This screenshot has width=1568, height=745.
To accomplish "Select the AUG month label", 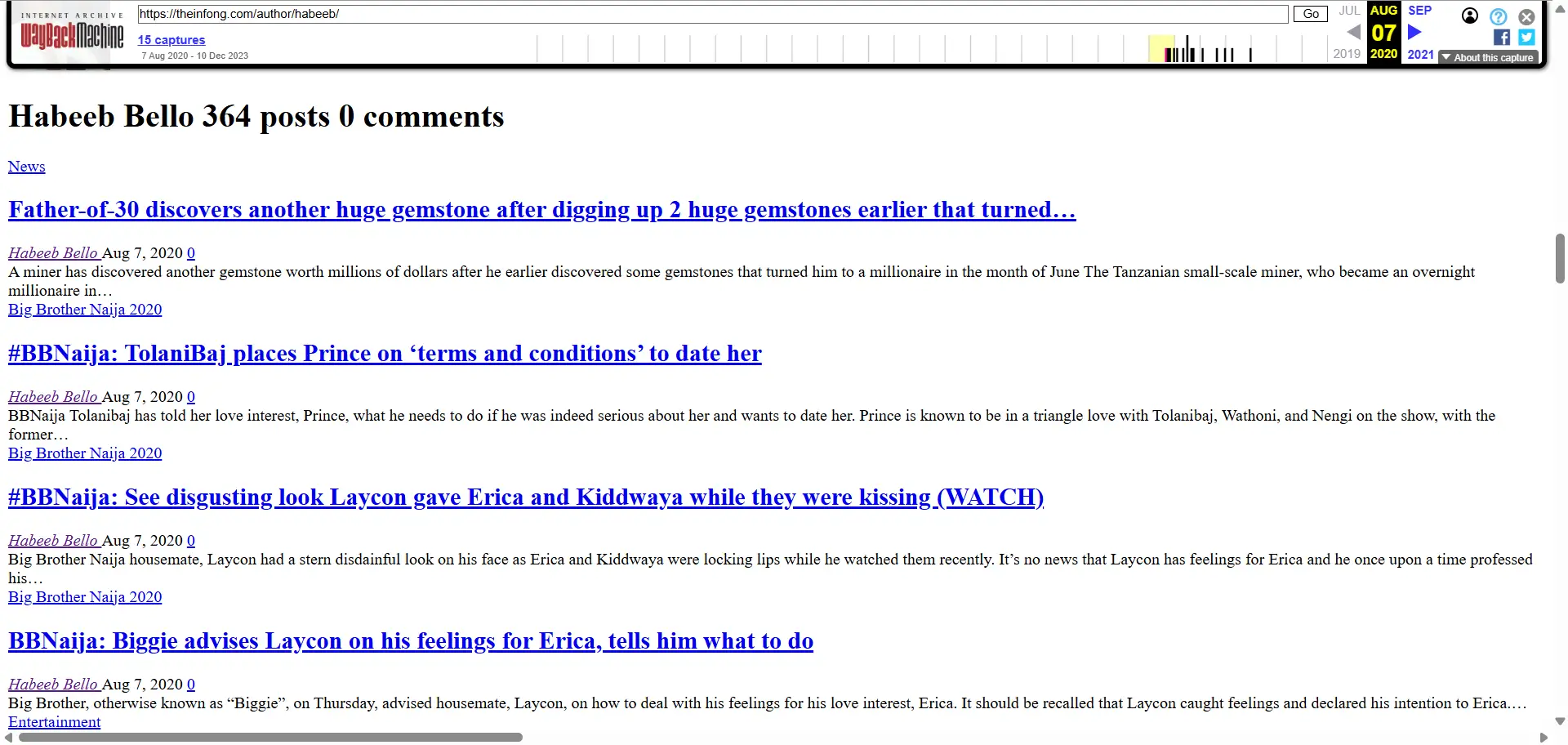I will [1383, 11].
